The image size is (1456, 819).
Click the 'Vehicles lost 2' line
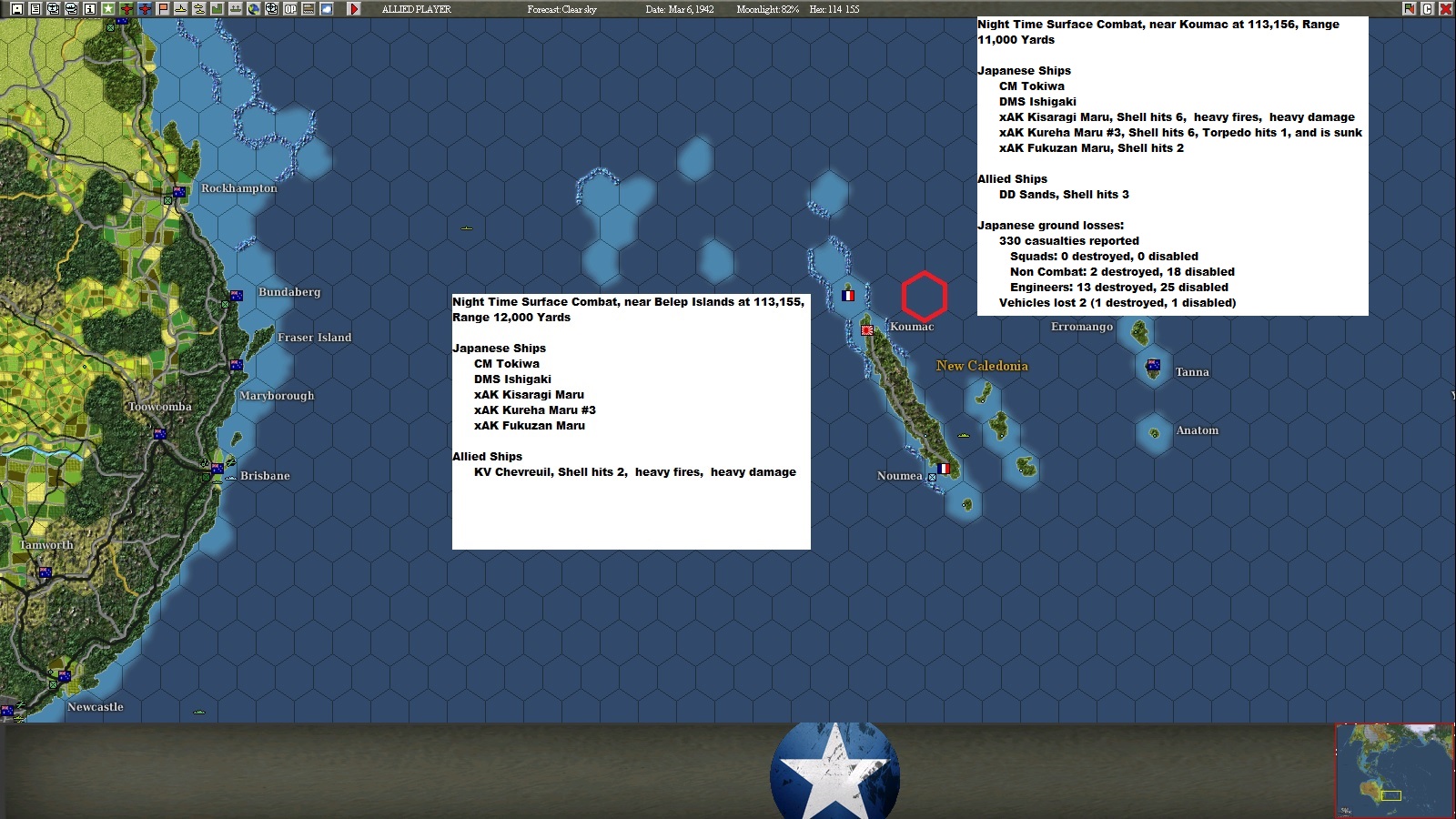click(x=1117, y=303)
